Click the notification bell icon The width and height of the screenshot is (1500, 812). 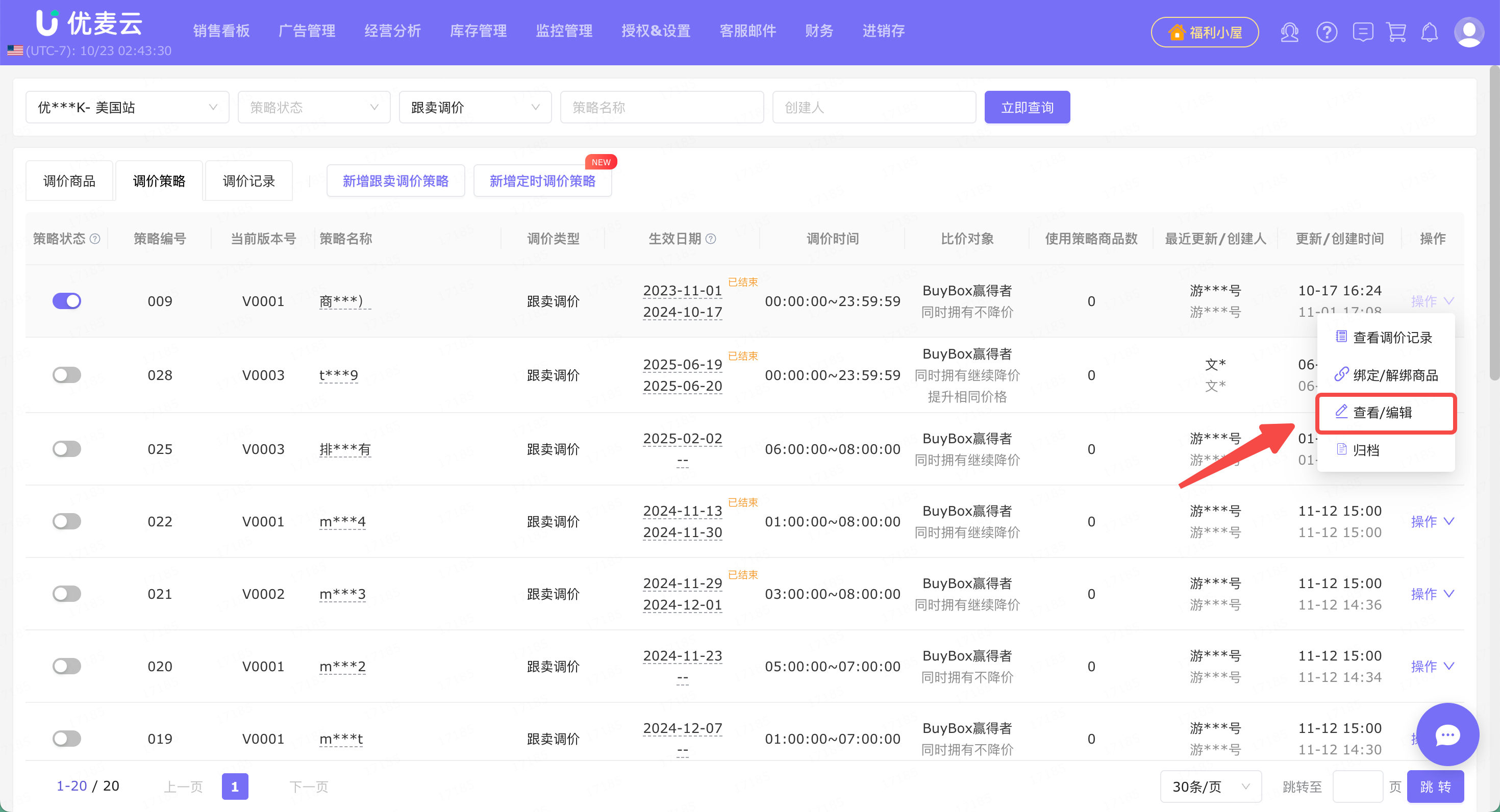click(x=1430, y=32)
